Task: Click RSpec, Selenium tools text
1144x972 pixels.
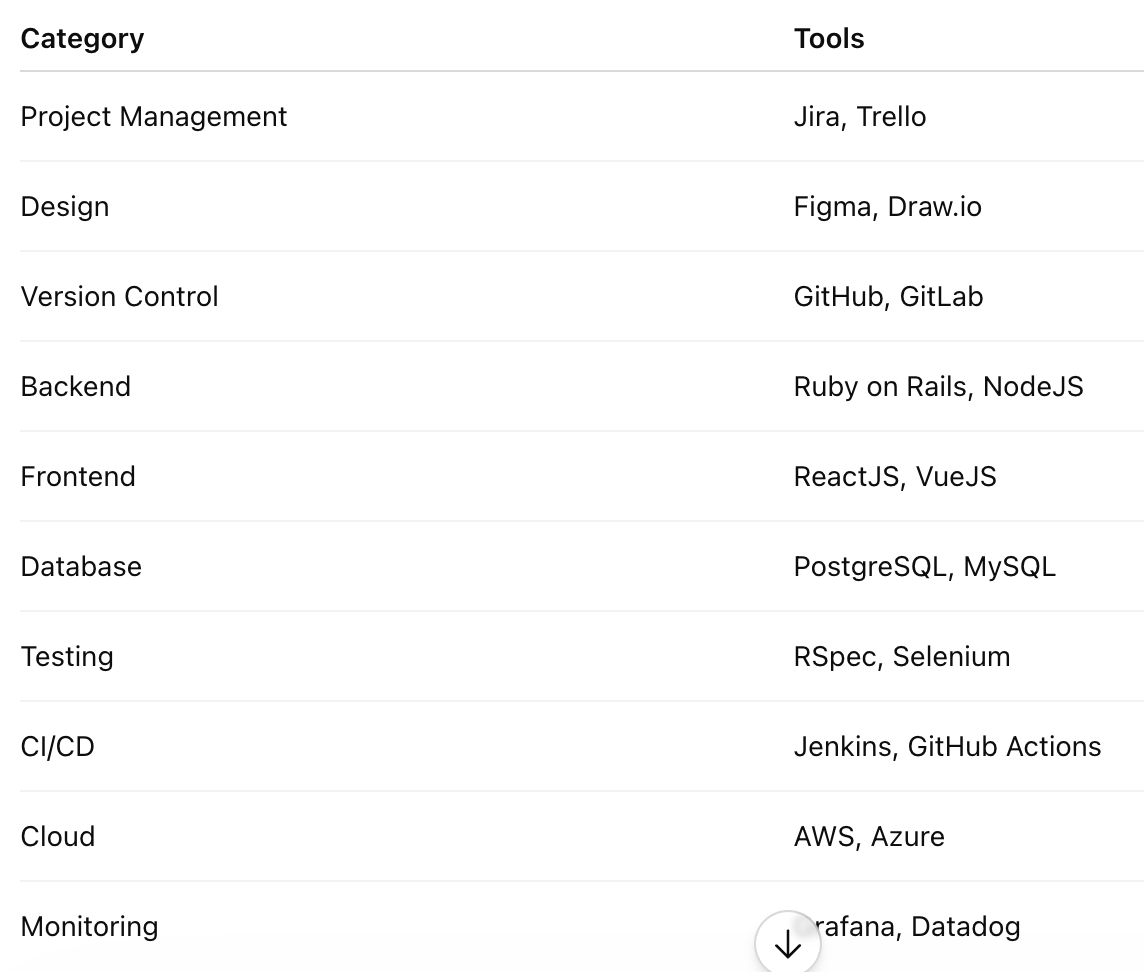Action: click(x=902, y=657)
